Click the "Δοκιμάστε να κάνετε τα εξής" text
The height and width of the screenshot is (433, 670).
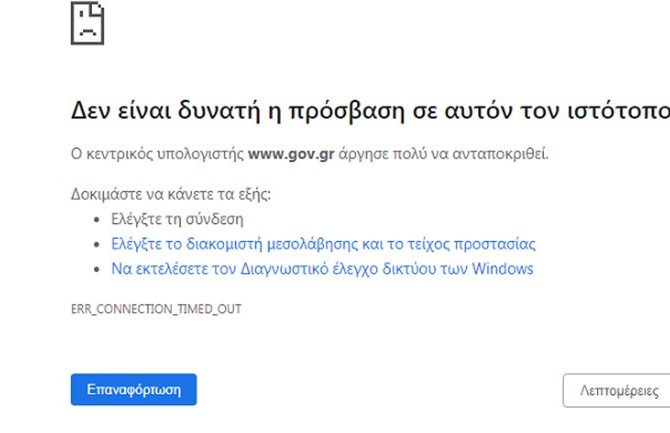pos(169,192)
